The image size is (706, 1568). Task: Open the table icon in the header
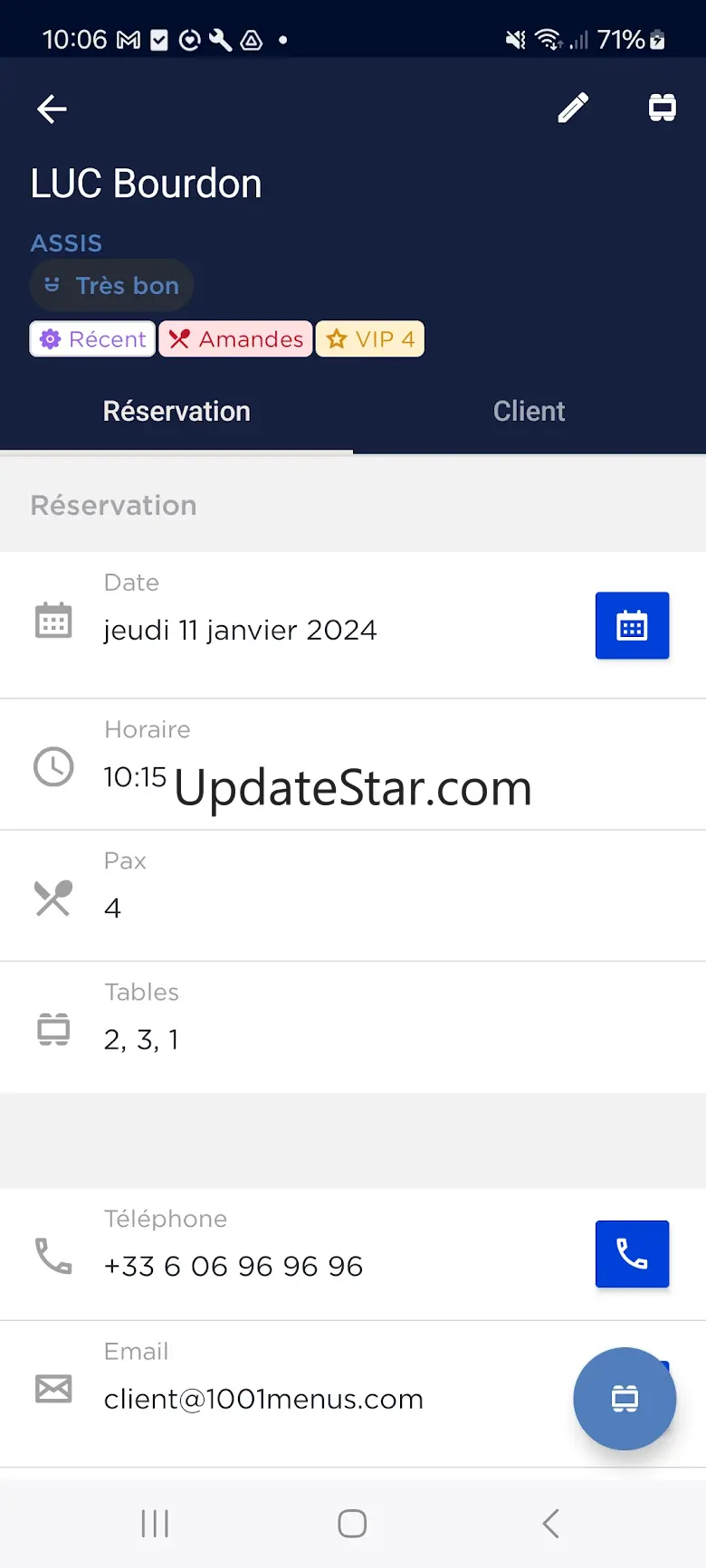[x=663, y=108]
